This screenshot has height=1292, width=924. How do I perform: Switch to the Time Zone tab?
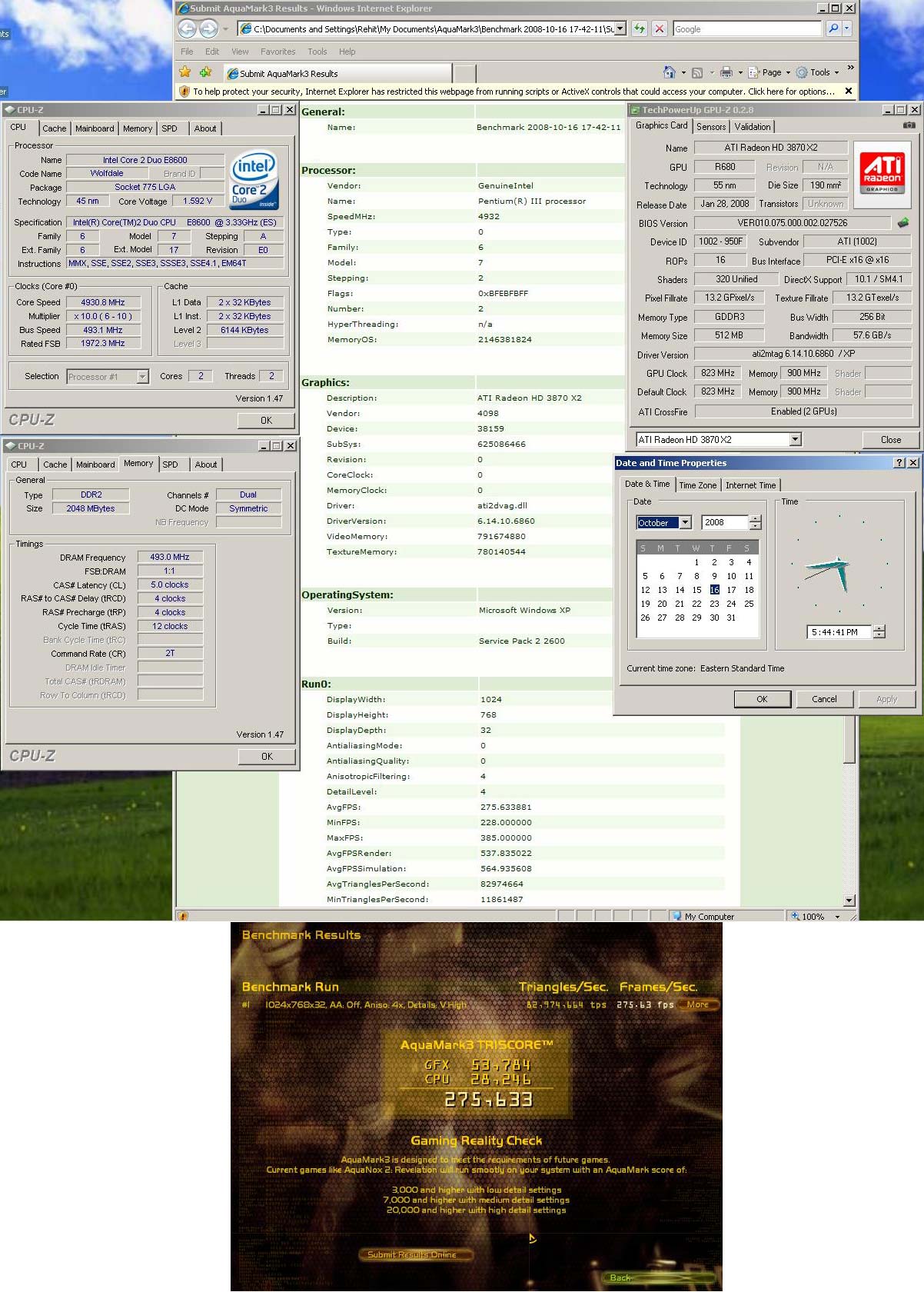click(x=697, y=485)
